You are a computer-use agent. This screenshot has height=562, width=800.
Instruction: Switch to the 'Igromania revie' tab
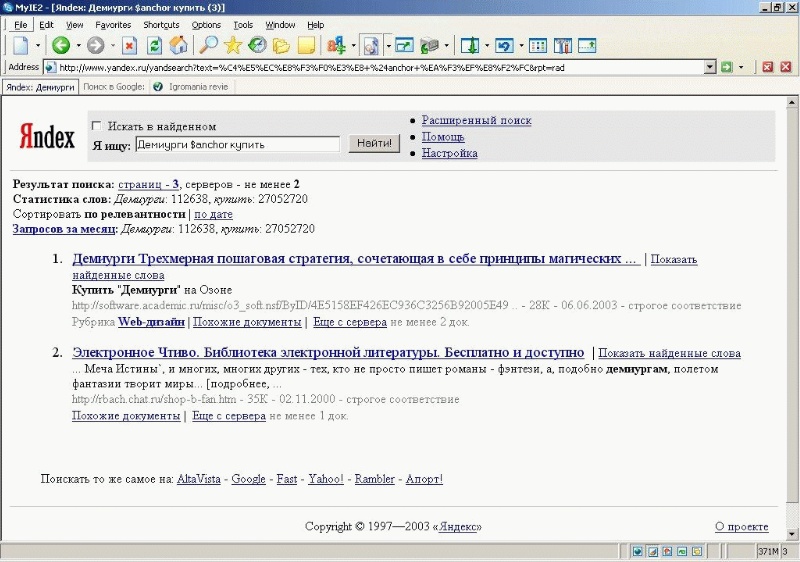pos(192,87)
